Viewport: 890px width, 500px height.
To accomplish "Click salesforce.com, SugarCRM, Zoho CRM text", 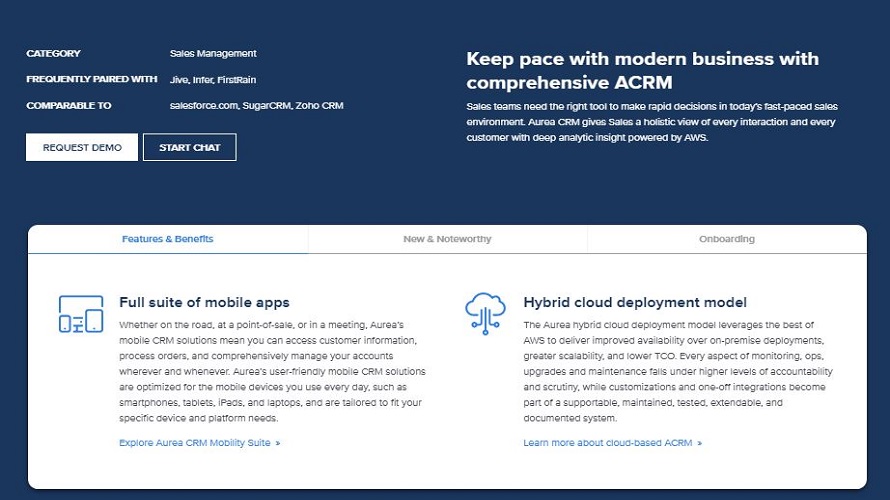I will [x=257, y=106].
